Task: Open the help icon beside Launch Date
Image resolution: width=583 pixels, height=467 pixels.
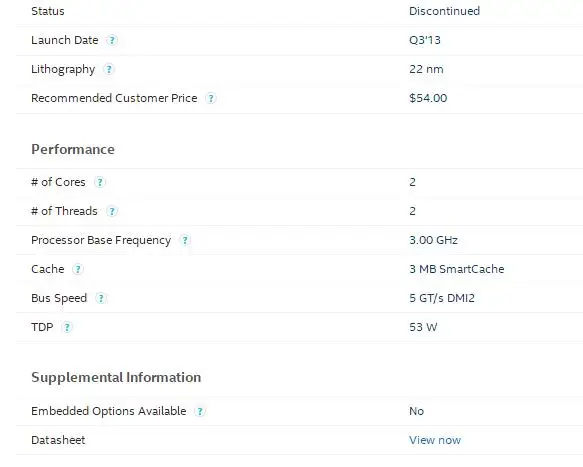Action: pyautogui.click(x=112, y=40)
